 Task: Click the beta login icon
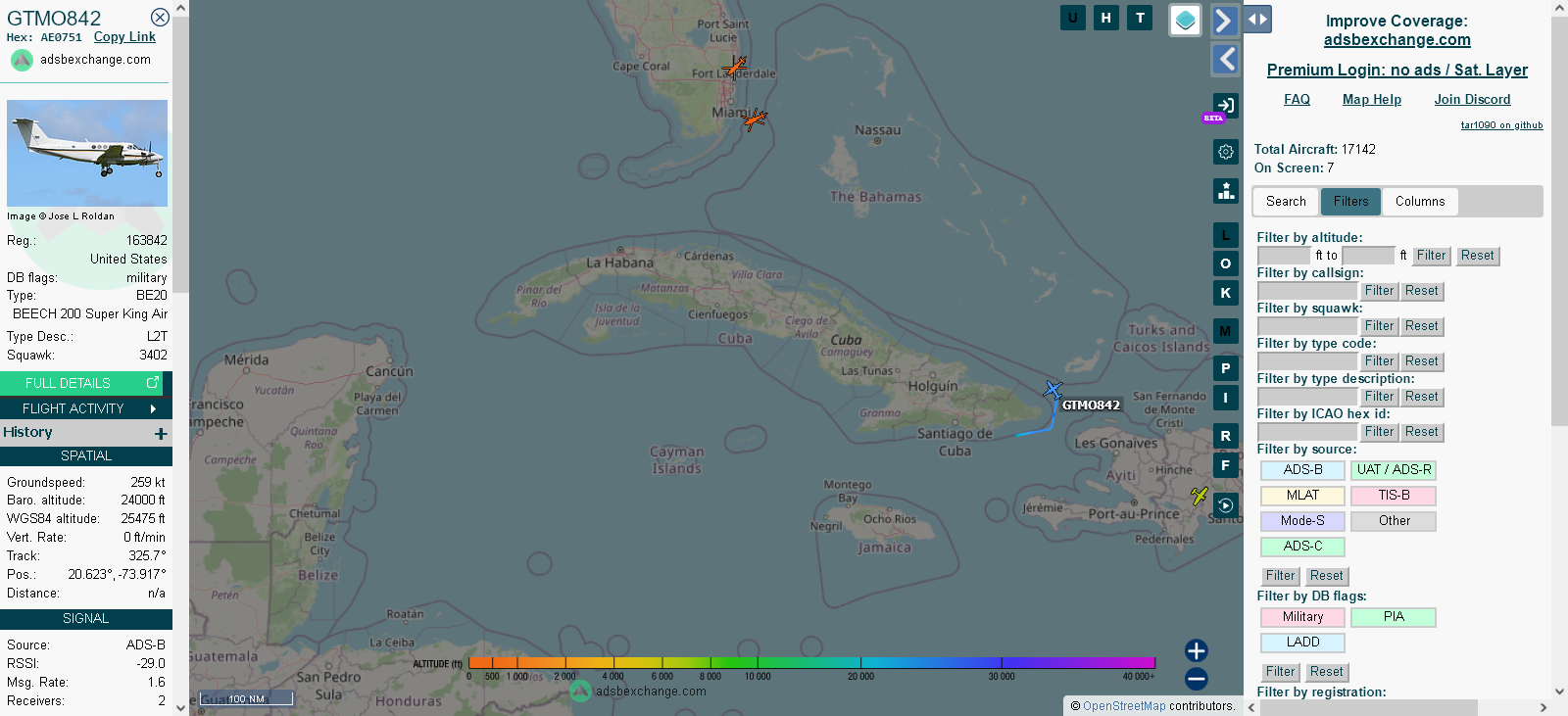(x=1225, y=105)
